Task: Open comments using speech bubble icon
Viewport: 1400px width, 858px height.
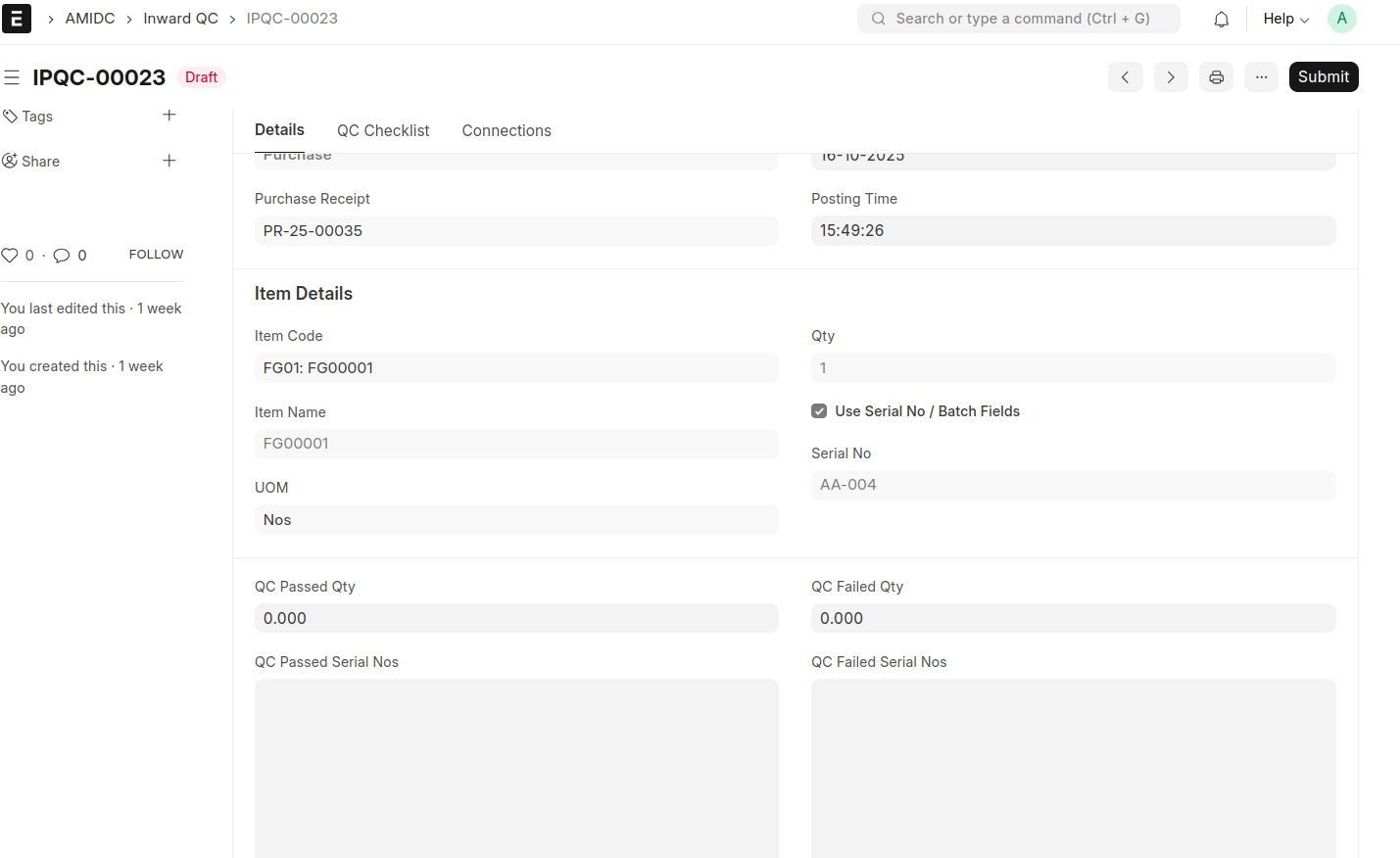Action: pyautogui.click(x=62, y=256)
